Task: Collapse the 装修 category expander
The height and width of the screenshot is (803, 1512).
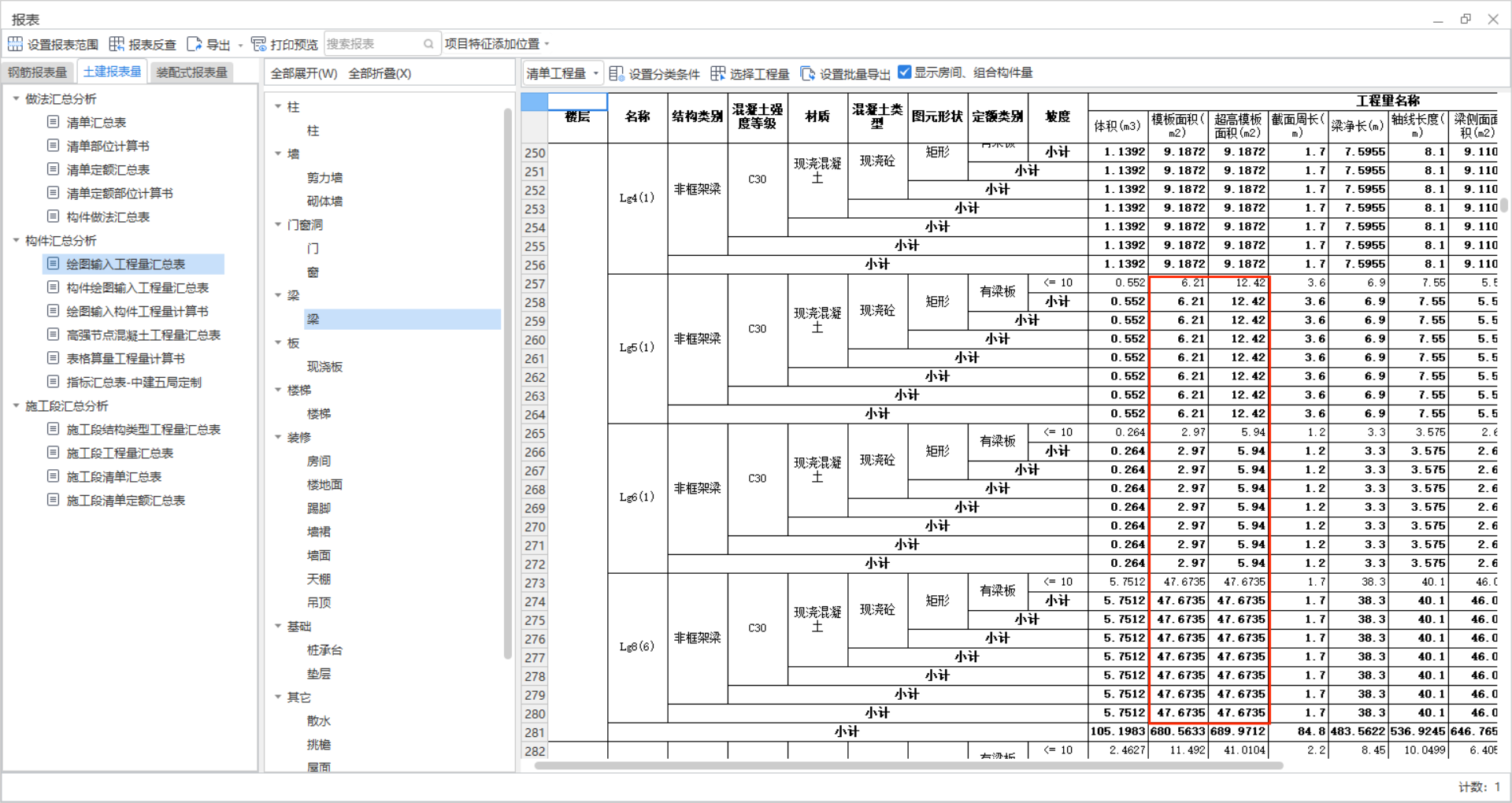Action: (x=278, y=437)
